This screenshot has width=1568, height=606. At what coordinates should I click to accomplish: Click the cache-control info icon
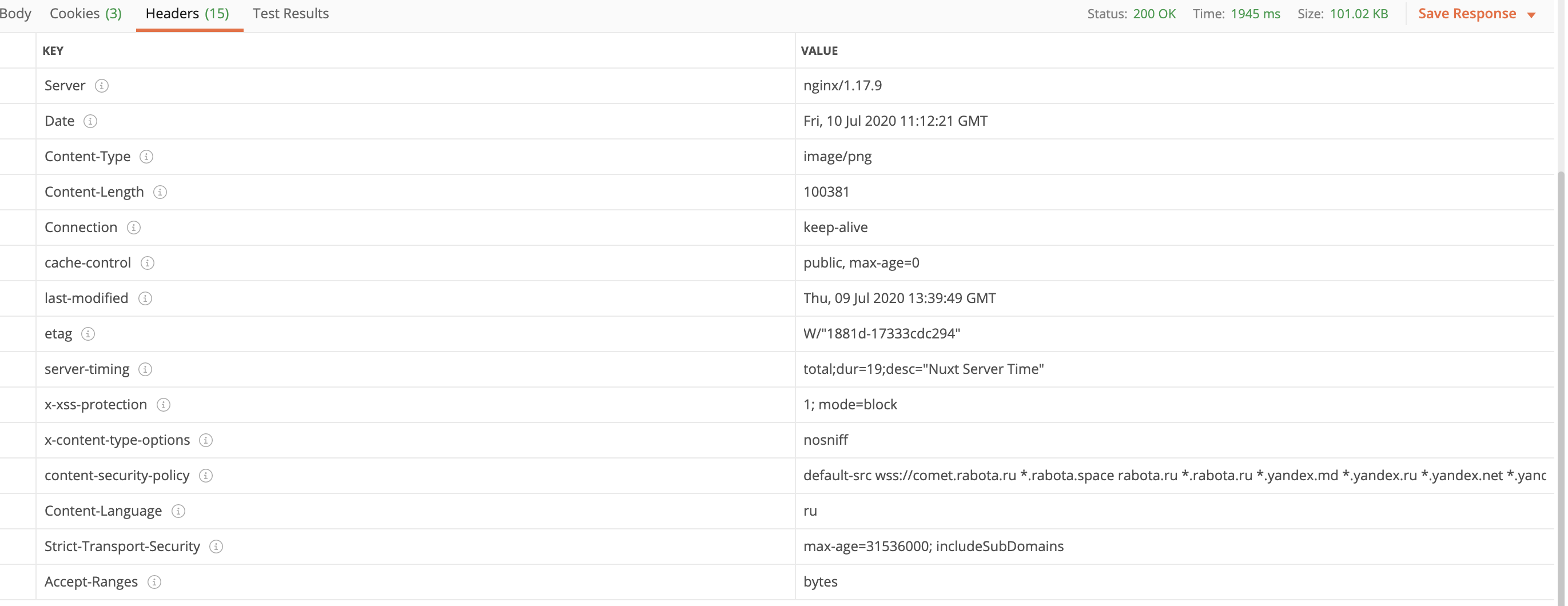click(148, 263)
